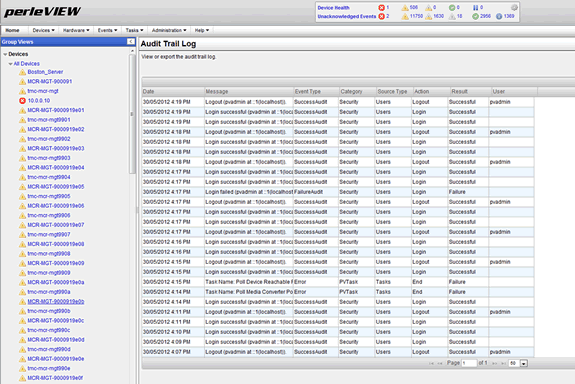Open the Administration menu
This screenshot has height=384, width=575.
click(x=169, y=30)
